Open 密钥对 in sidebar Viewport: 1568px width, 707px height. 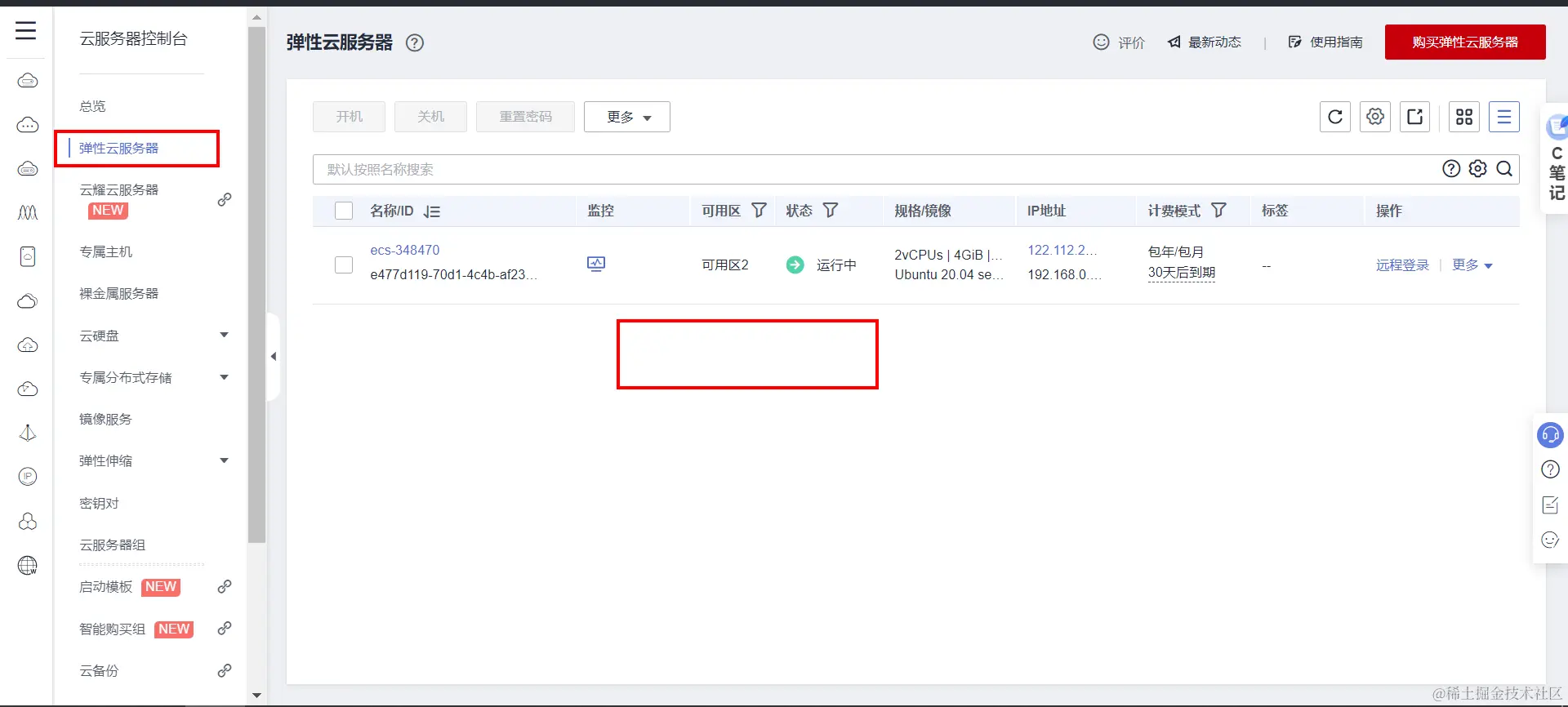99,503
